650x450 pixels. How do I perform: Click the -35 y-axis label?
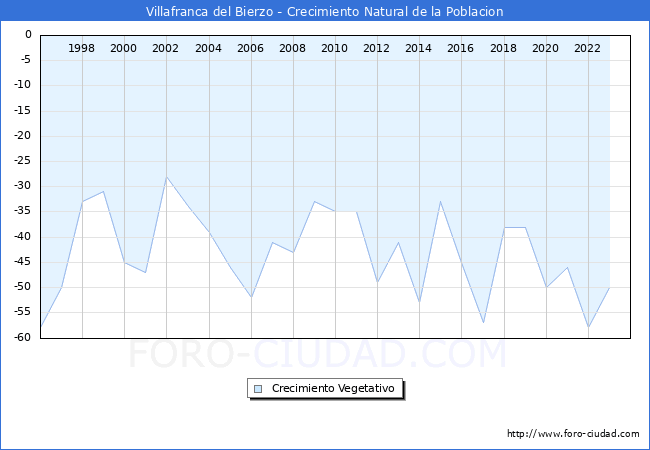pyautogui.click(x=22, y=211)
